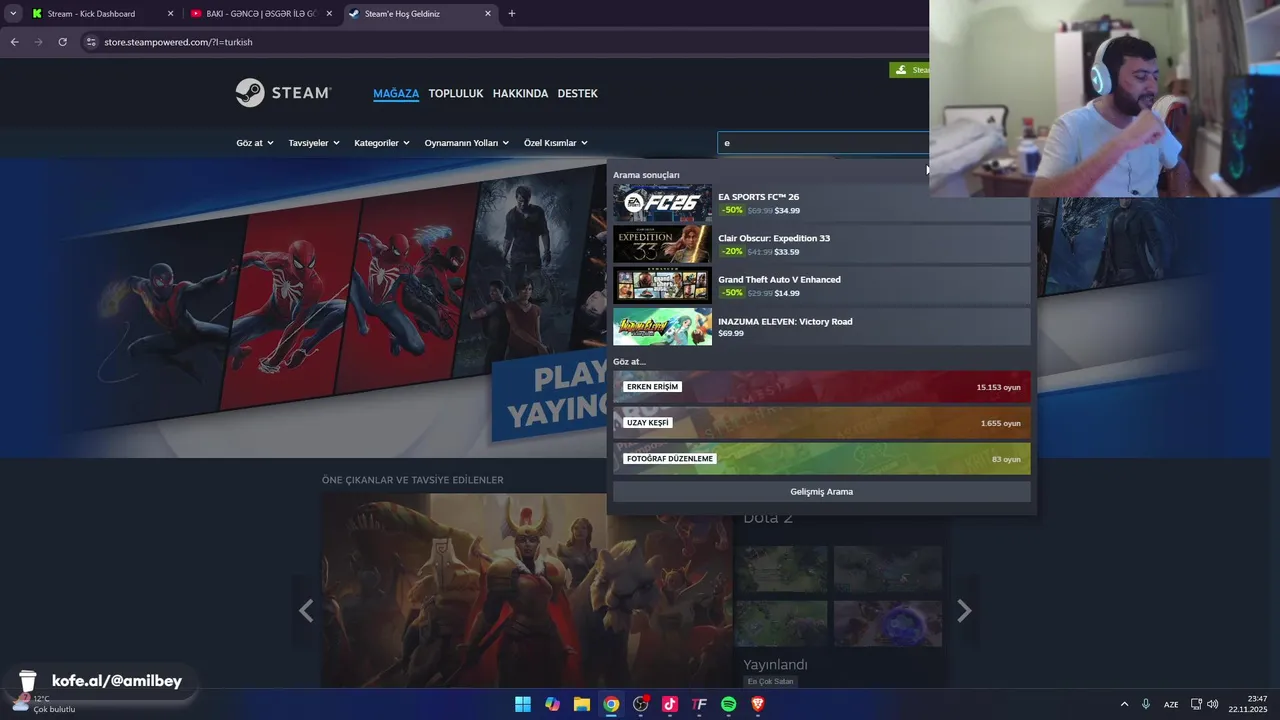Click the Gelişmiş Arama button
Image resolution: width=1280 pixels, height=720 pixels.
coord(821,492)
